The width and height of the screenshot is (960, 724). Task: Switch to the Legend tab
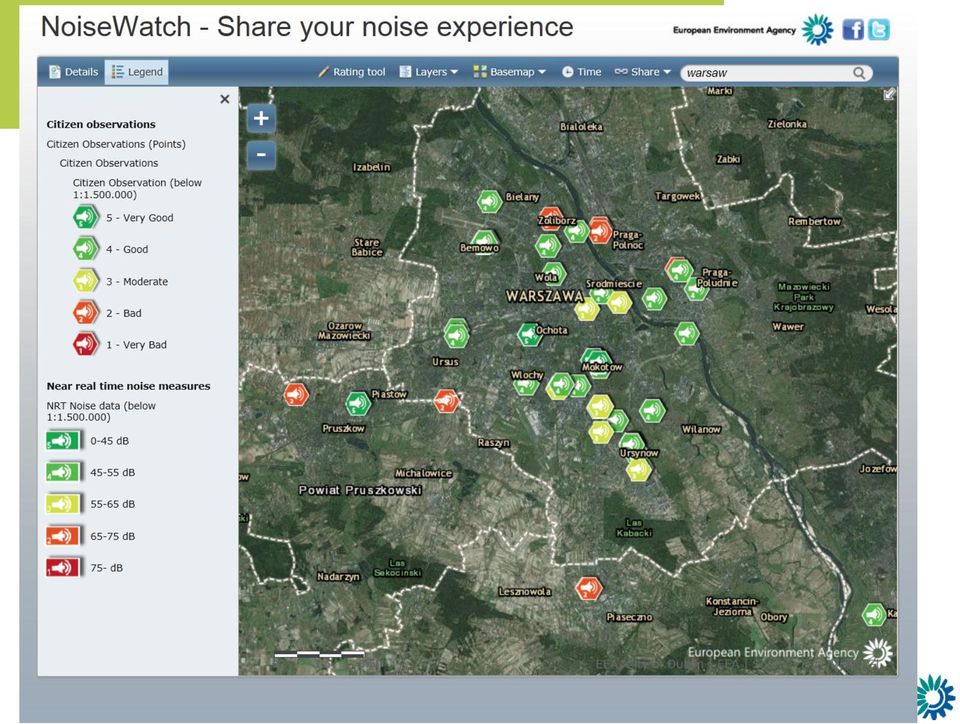[137, 72]
